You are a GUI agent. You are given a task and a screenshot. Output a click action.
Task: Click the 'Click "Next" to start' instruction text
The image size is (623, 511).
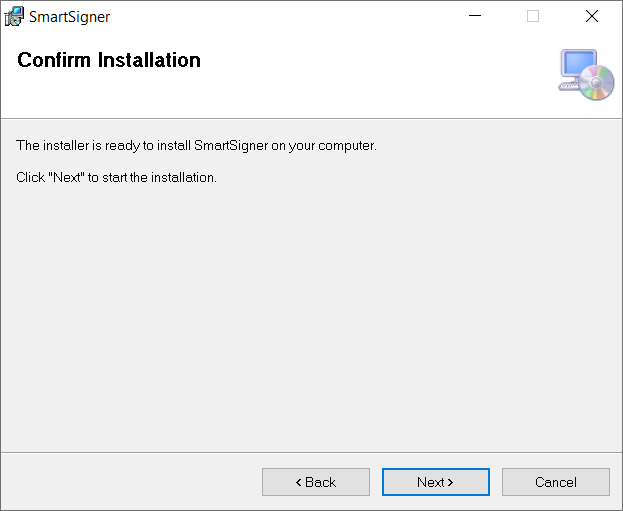pos(116,178)
